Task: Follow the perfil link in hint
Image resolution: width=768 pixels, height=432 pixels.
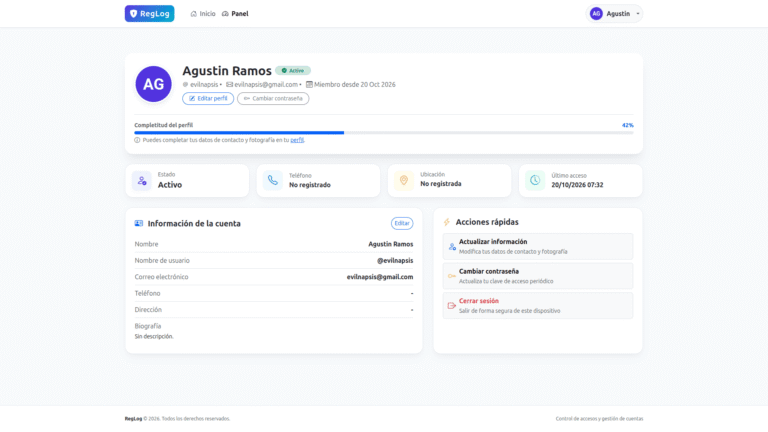Action: [297, 140]
